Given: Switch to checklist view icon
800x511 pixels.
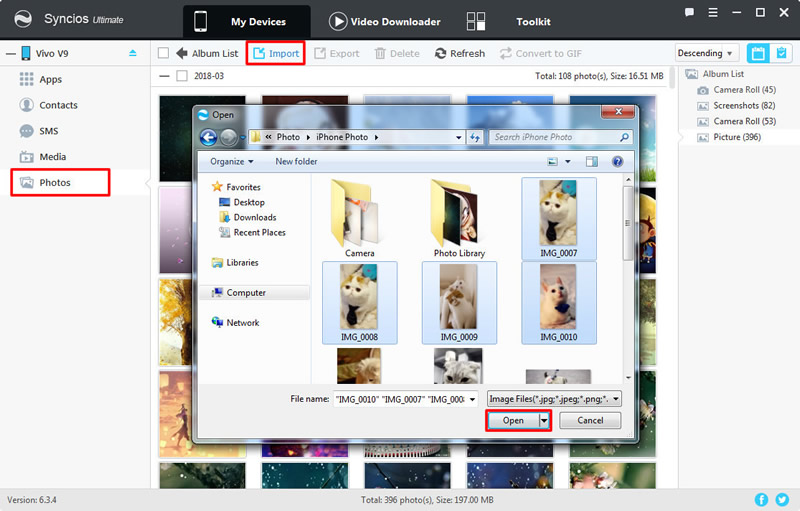Looking at the screenshot, I should click(x=781, y=53).
